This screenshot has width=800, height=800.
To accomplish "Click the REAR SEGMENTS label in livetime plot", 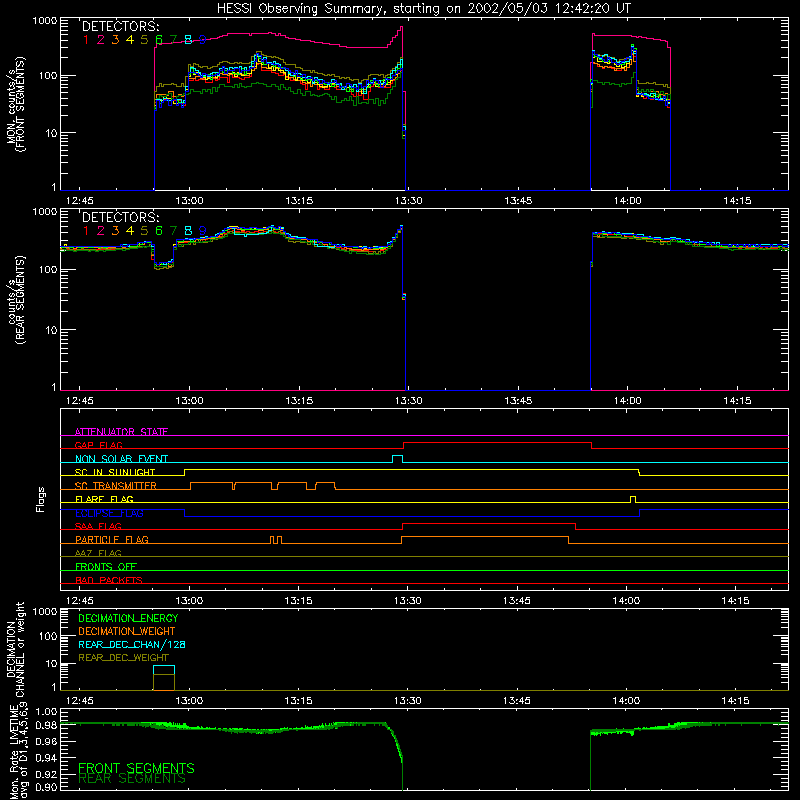I will point(132,779).
